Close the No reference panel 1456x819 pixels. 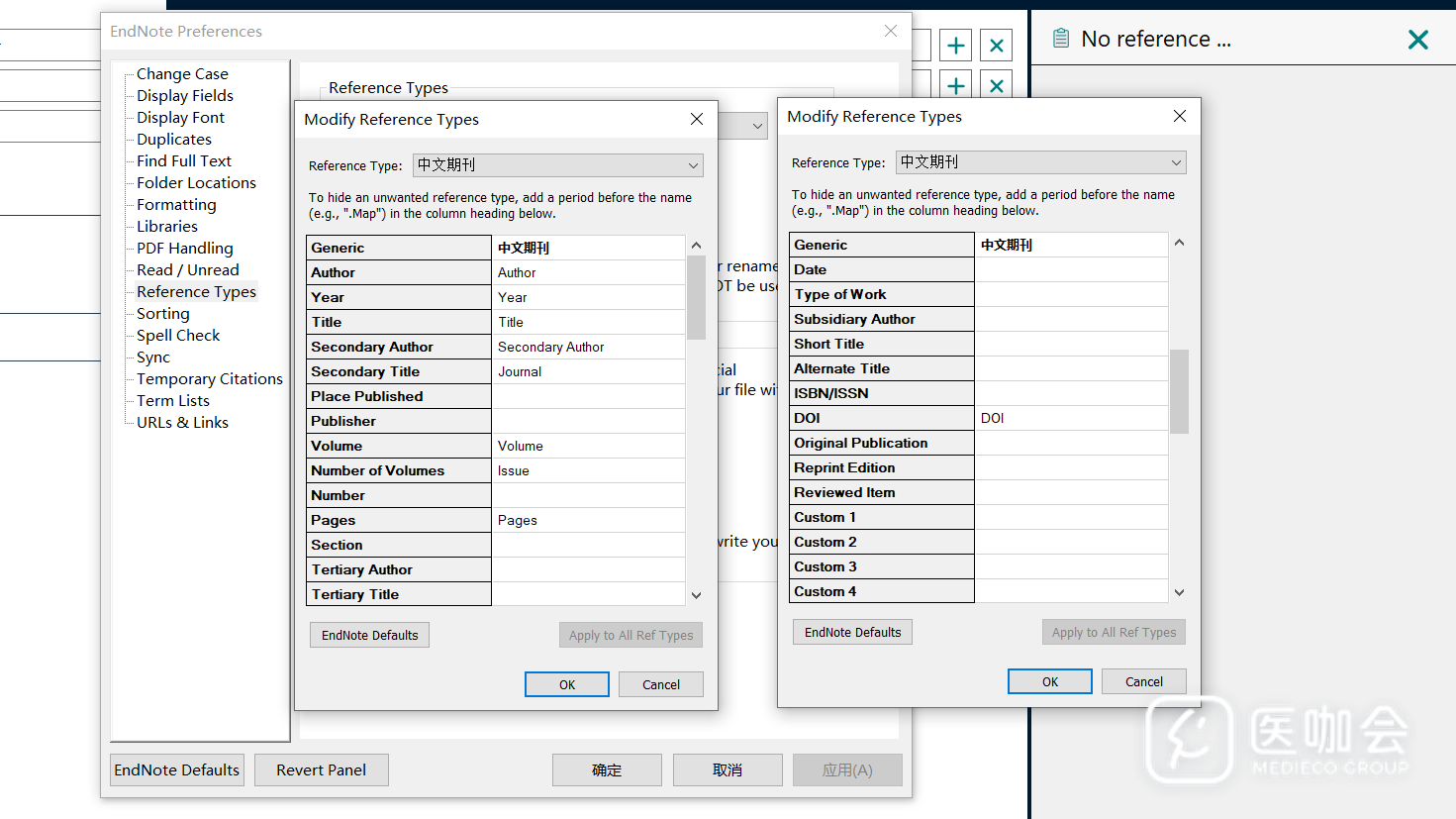[x=1417, y=40]
